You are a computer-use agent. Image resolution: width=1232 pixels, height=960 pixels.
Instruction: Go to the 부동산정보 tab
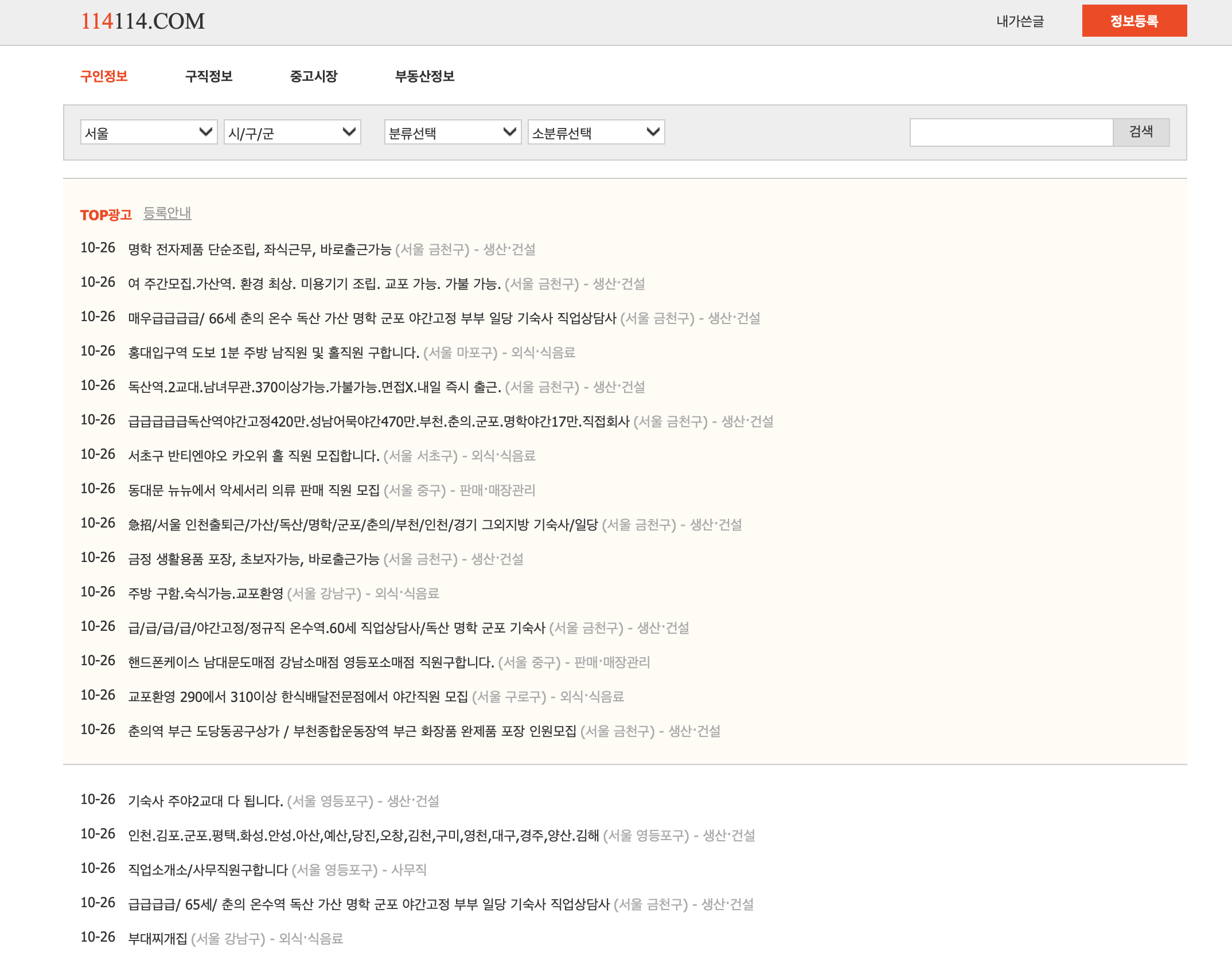(424, 76)
